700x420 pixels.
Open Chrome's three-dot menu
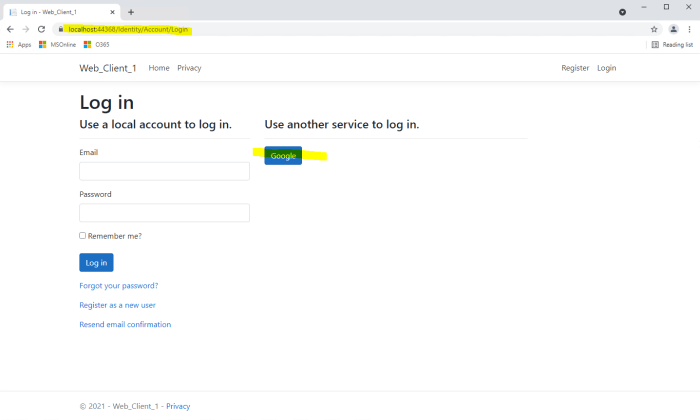[x=689, y=29]
